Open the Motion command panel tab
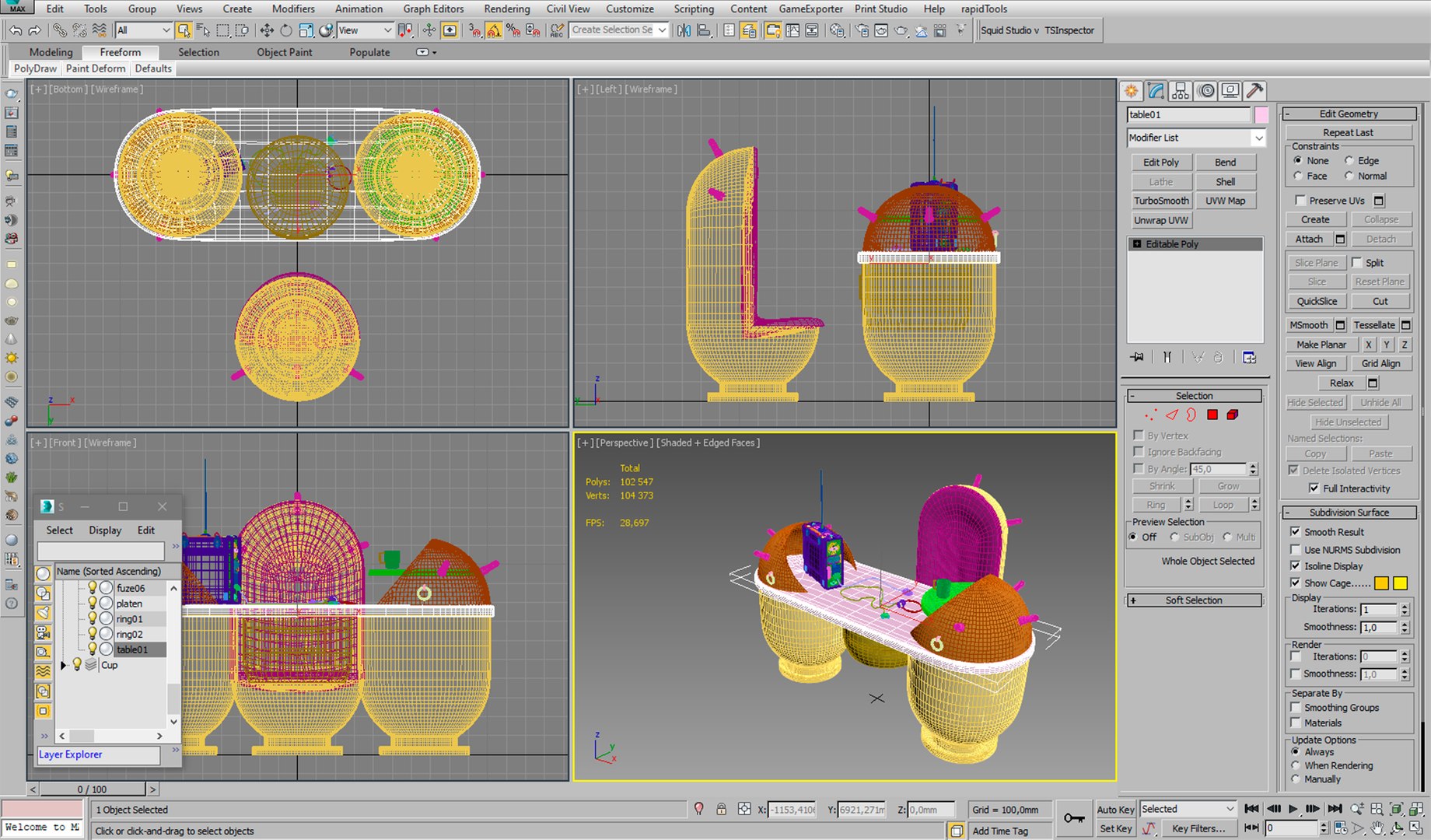Screen dimensions: 1431x840 coord(1205,91)
